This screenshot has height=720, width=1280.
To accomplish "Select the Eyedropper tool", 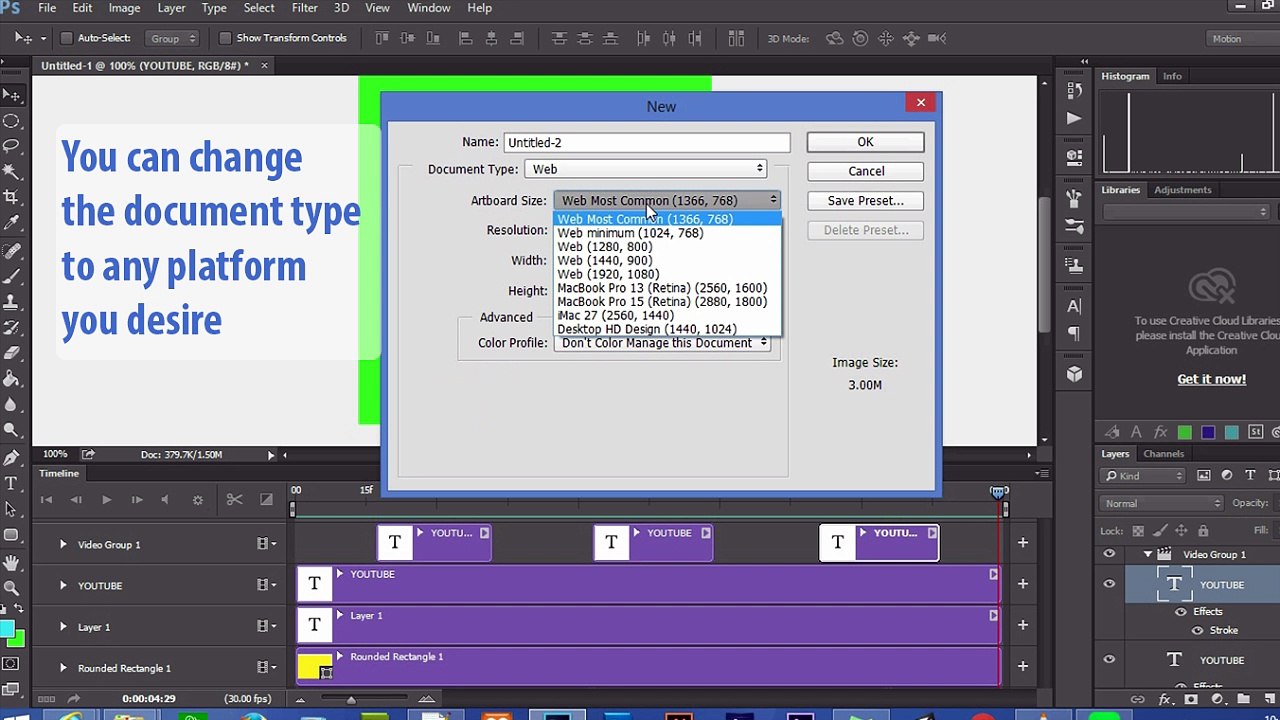I will (12, 224).
